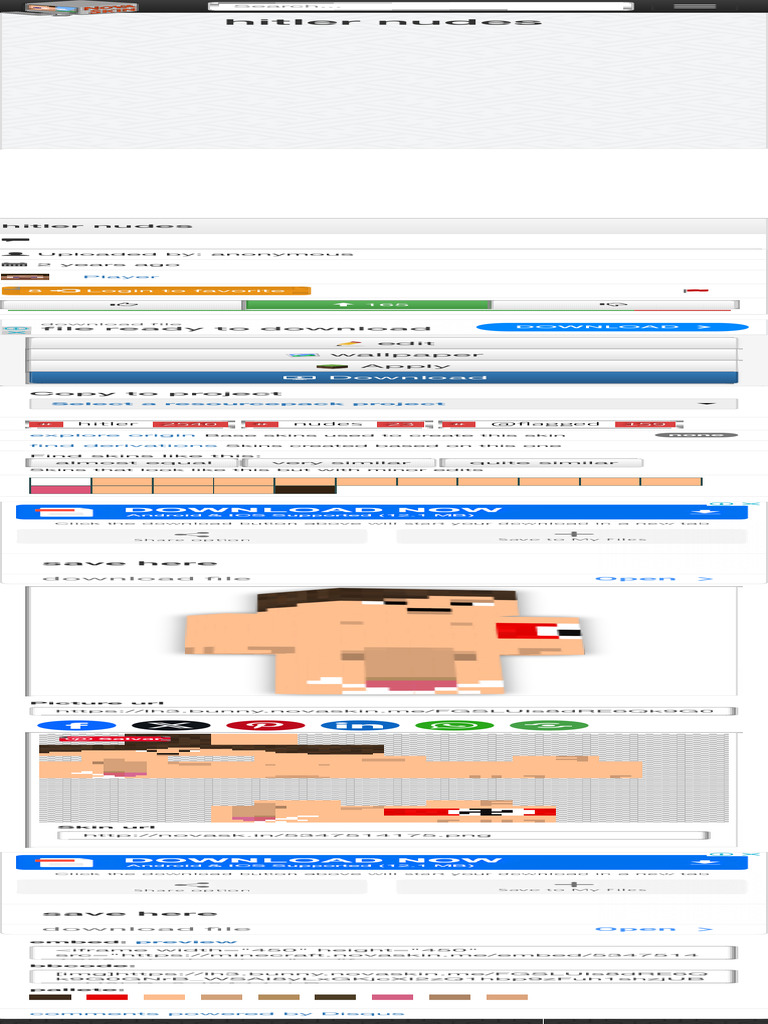Select the Picture url field
This screenshot has width=768, height=1024.
click(x=383, y=711)
